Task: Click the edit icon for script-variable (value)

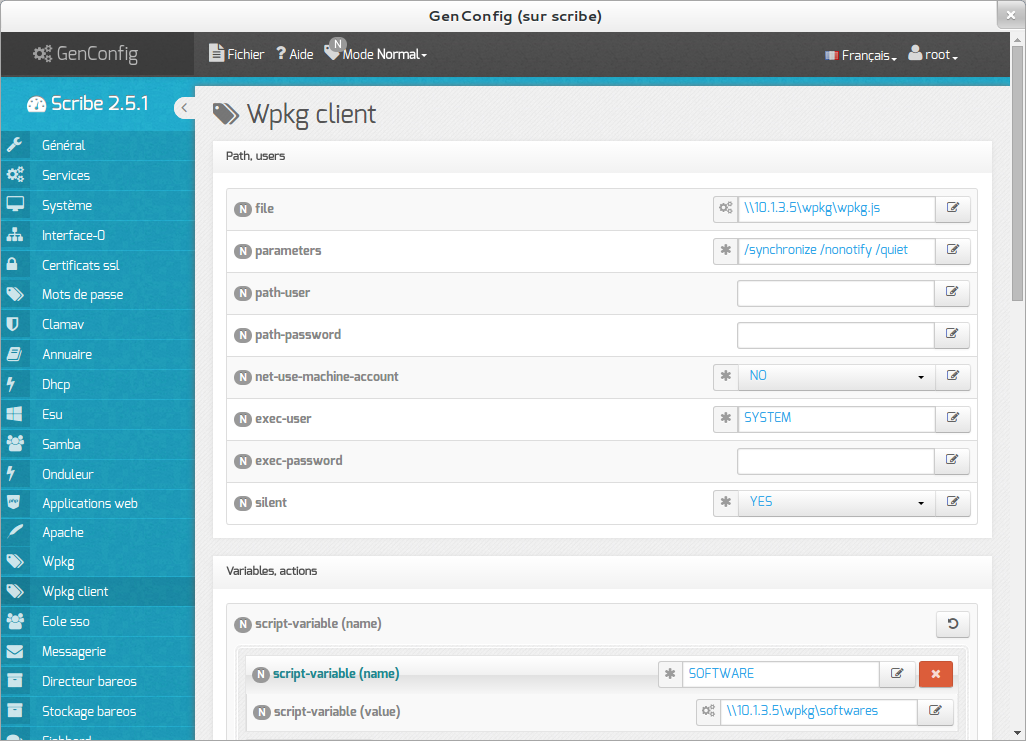Action: pyautogui.click(x=935, y=711)
